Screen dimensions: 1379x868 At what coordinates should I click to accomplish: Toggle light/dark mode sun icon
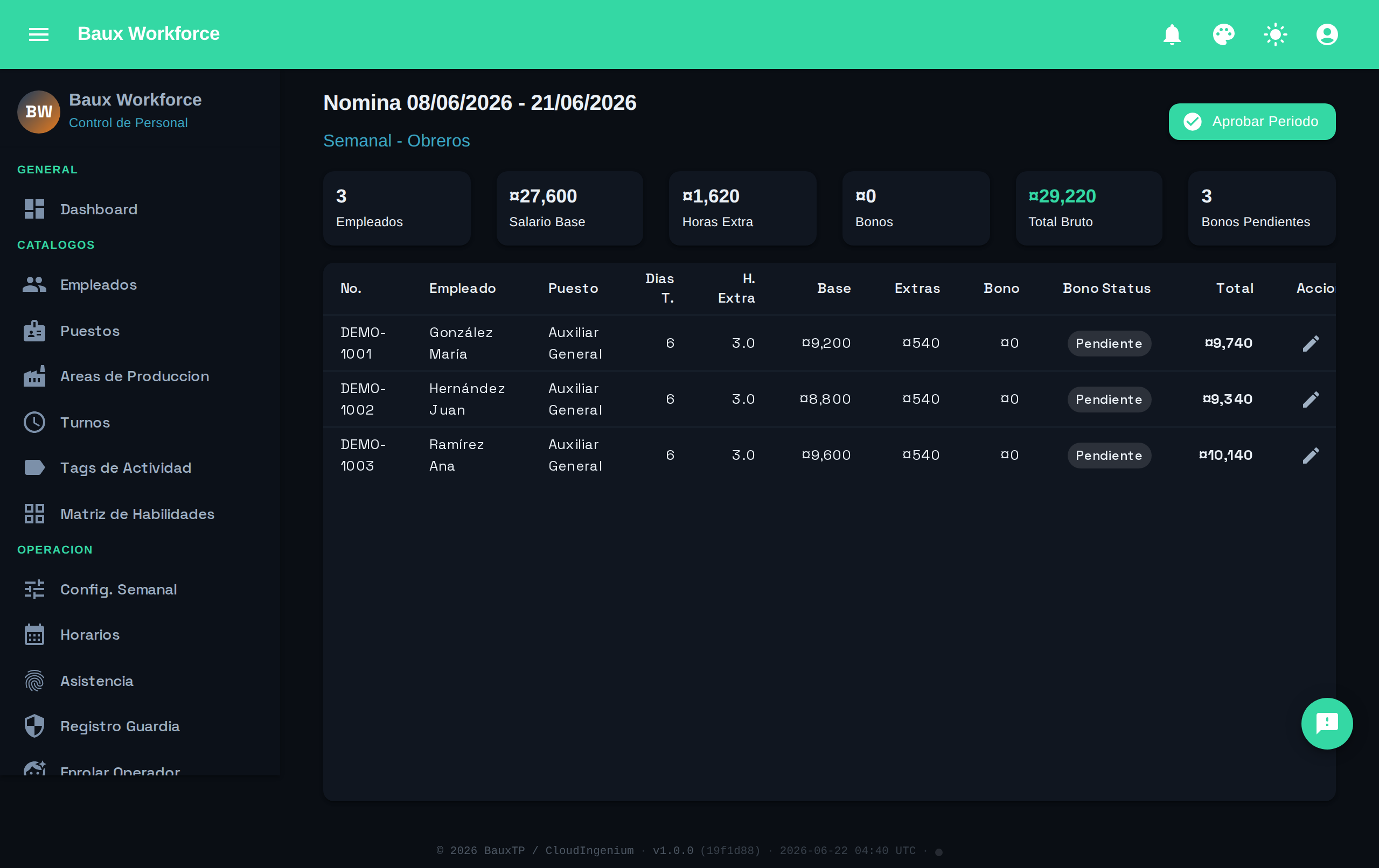[x=1276, y=34]
